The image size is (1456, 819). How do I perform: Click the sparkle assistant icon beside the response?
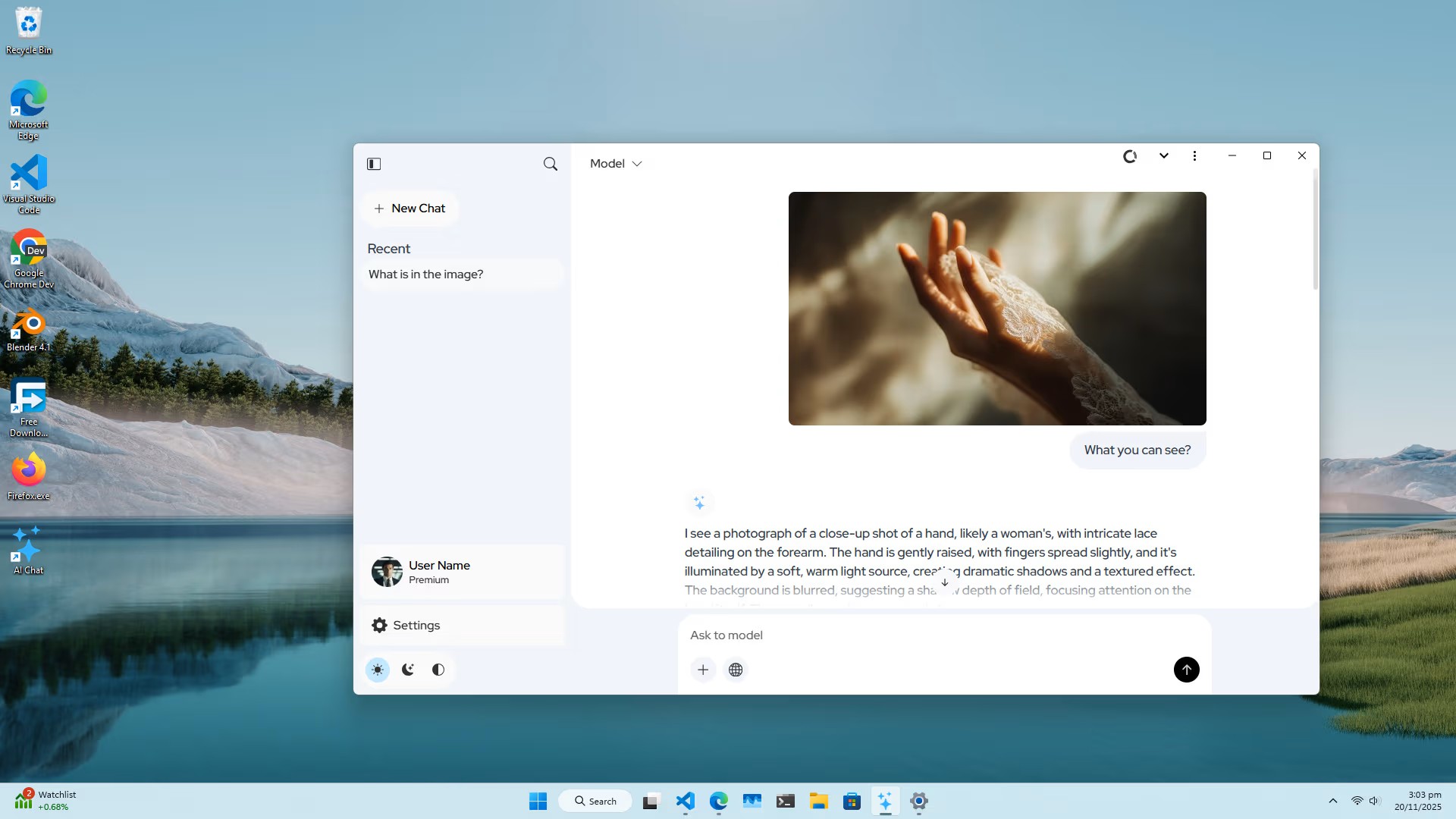coord(699,503)
